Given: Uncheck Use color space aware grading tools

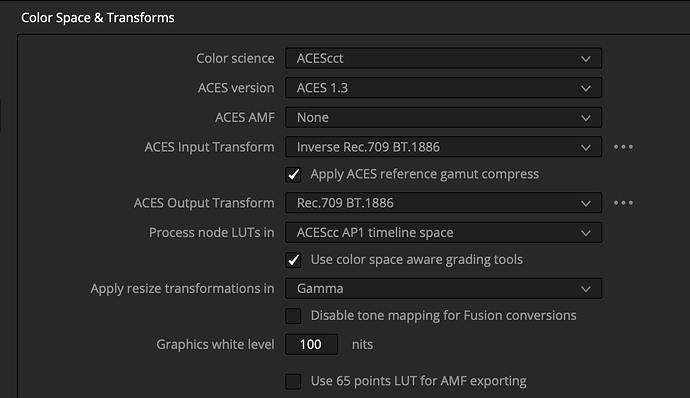Looking at the screenshot, I should (x=293, y=260).
